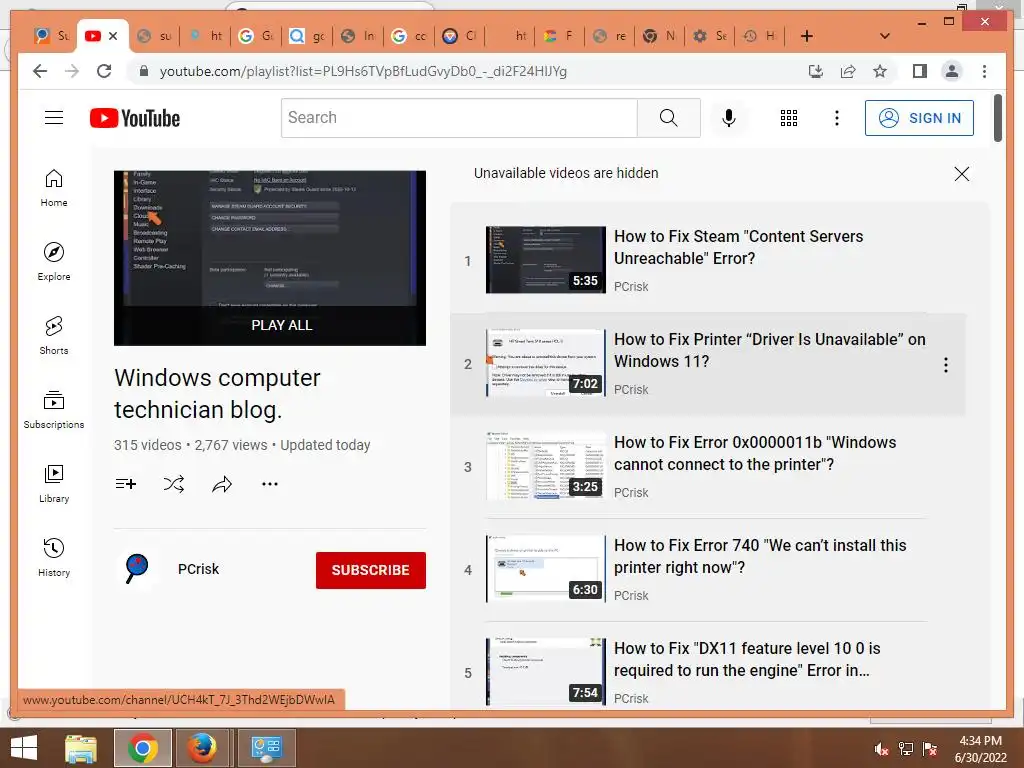Screen dimensions: 1024x768
Task: Open Library in sidebar
Action: [54, 483]
